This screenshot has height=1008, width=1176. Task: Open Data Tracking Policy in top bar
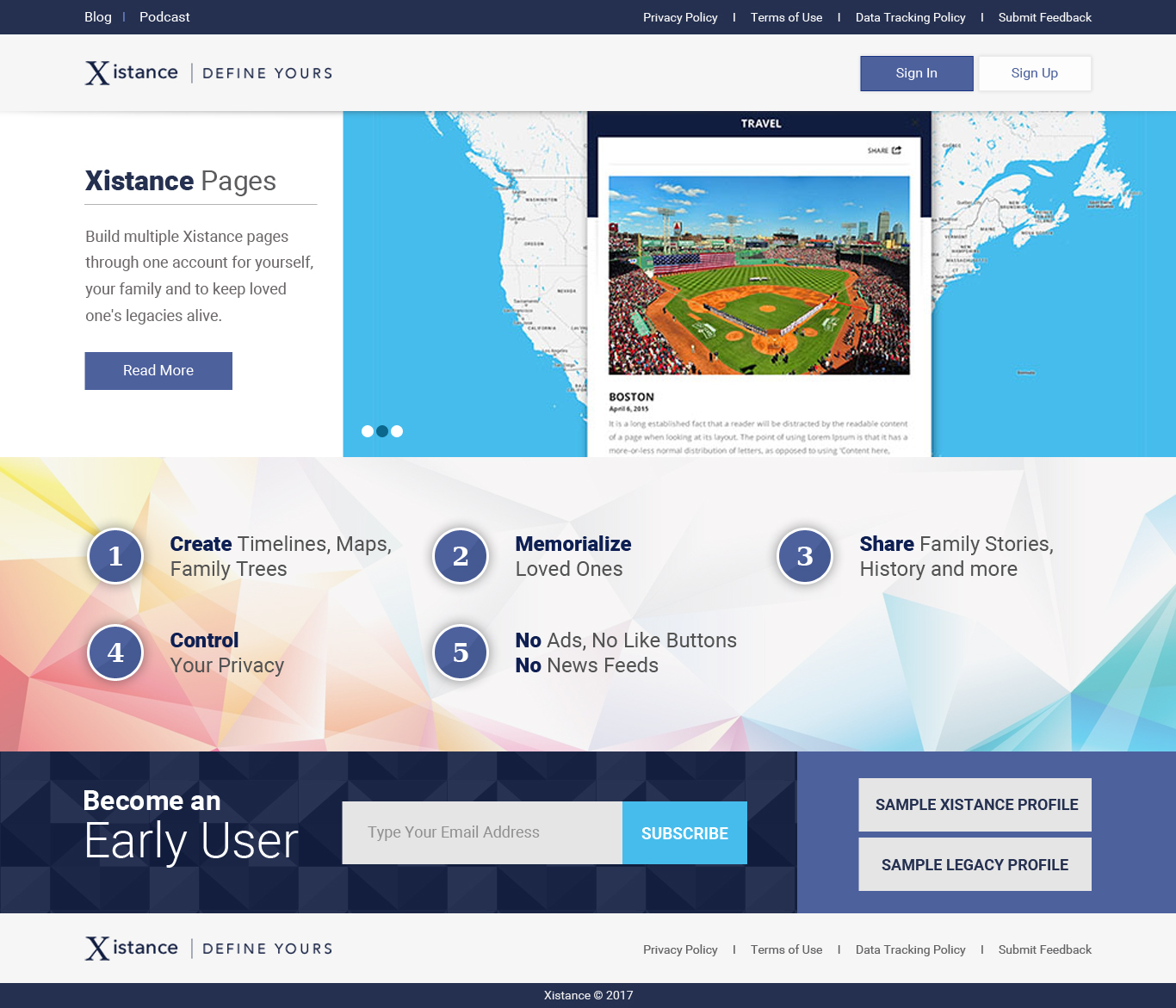click(910, 17)
